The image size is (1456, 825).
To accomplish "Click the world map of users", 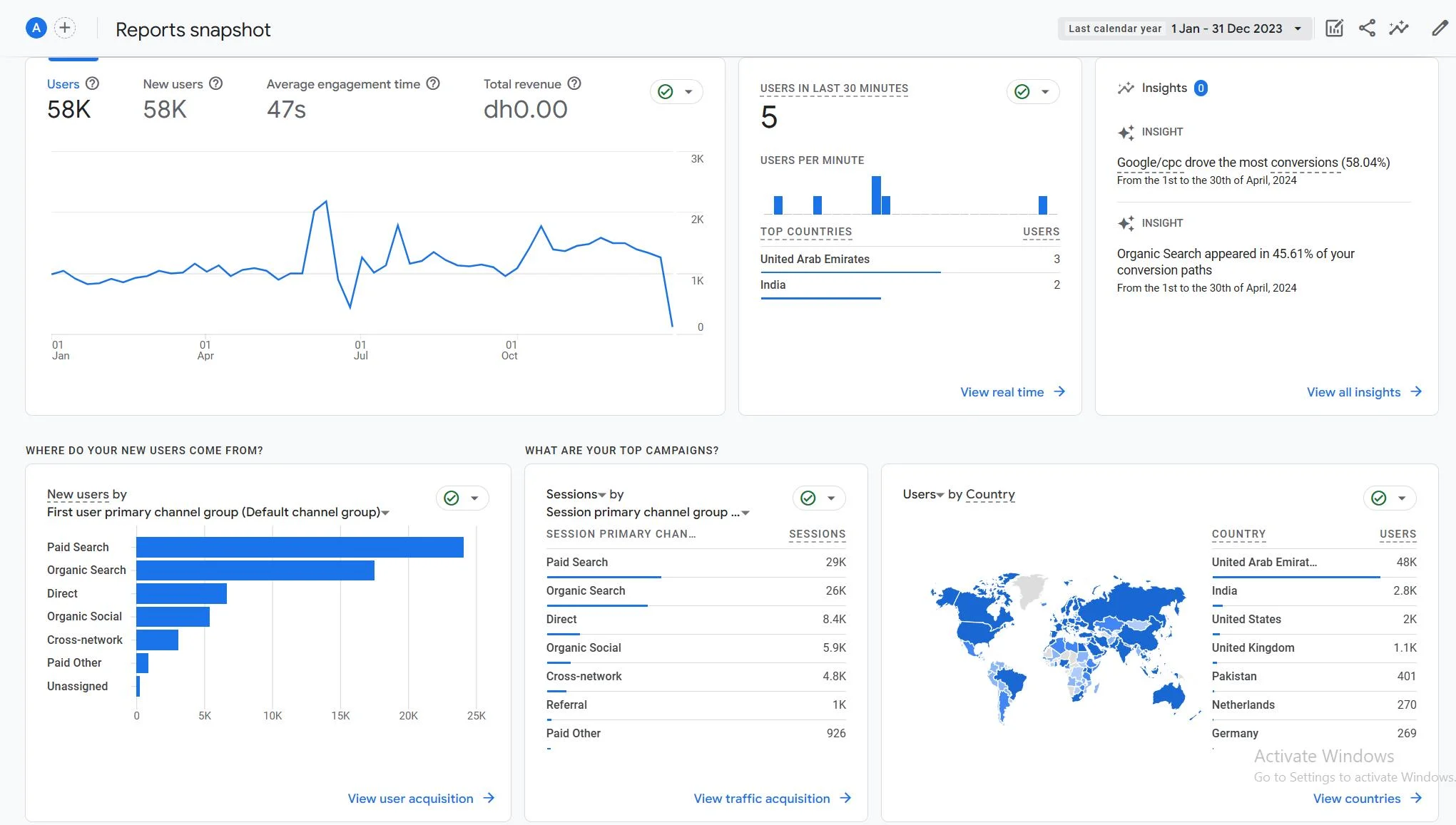I will click(1057, 646).
